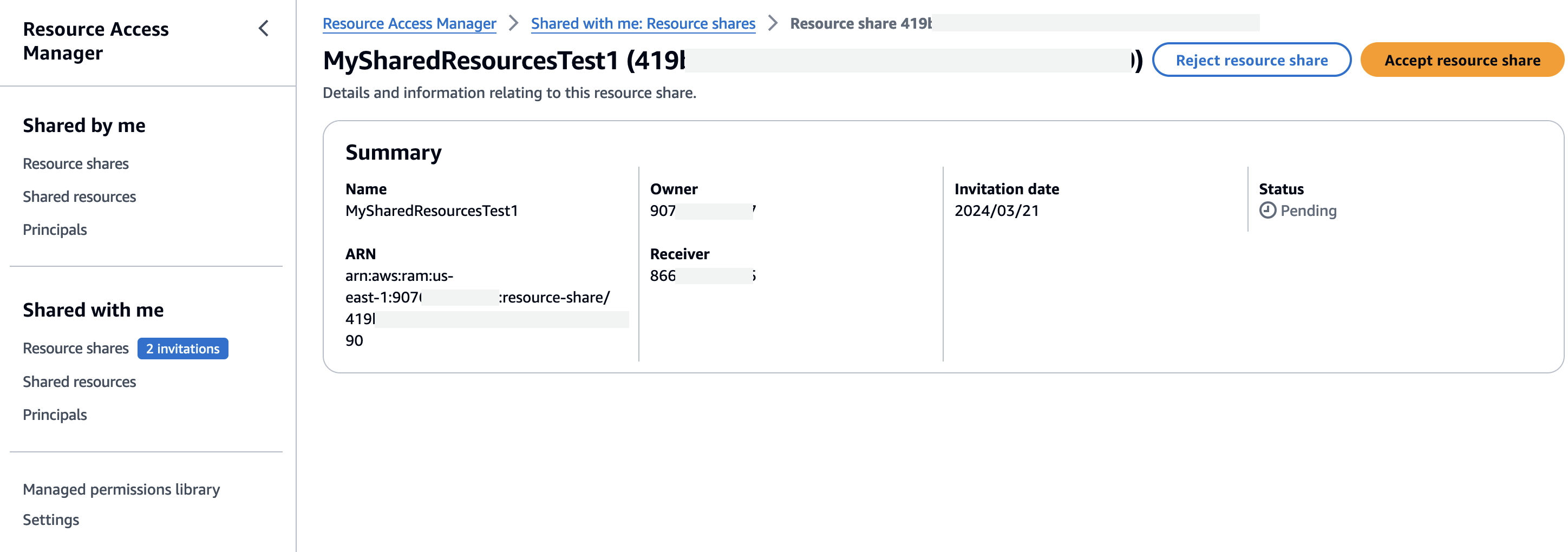Open Principals under Shared by me
The width and height of the screenshot is (1568, 552).
pos(55,229)
